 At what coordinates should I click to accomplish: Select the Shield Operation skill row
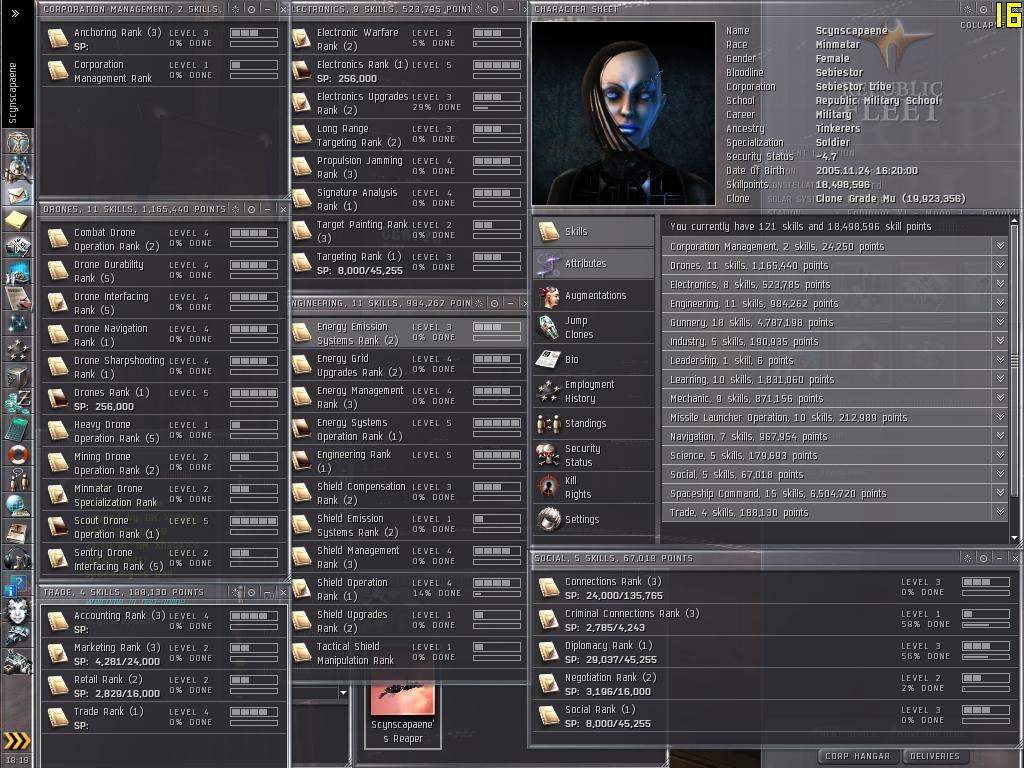point(409,589)
